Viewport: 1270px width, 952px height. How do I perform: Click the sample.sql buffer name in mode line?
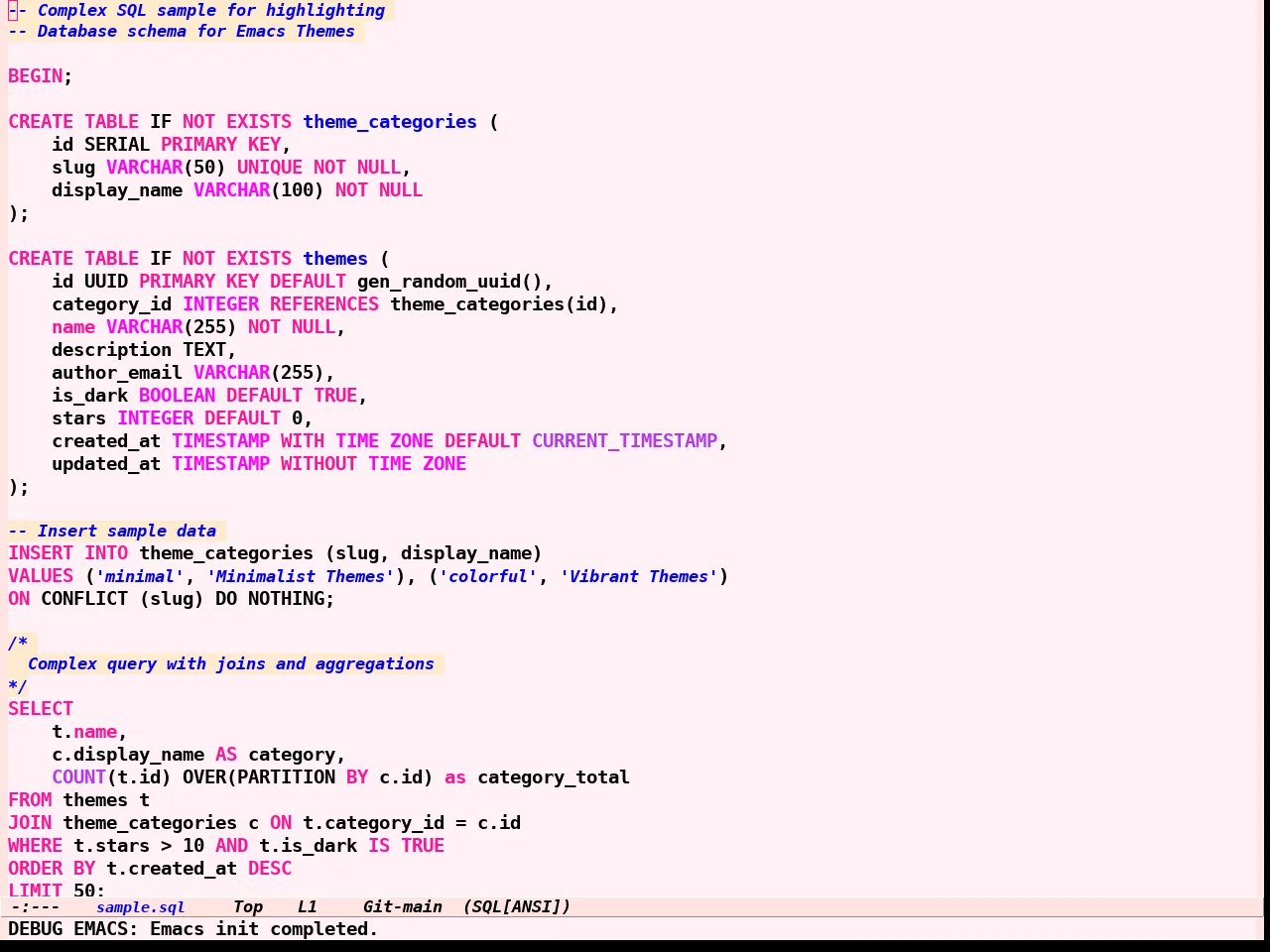(x=141, y=906)
